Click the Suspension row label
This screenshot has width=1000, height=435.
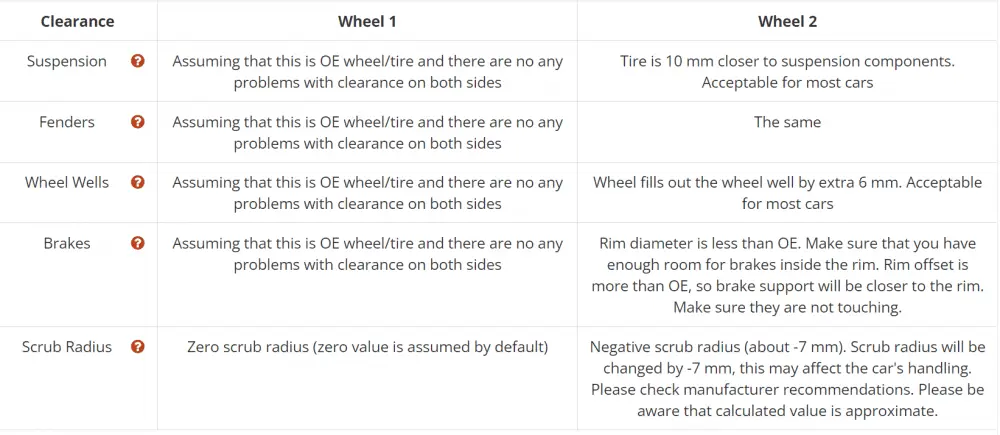[67, 61]
